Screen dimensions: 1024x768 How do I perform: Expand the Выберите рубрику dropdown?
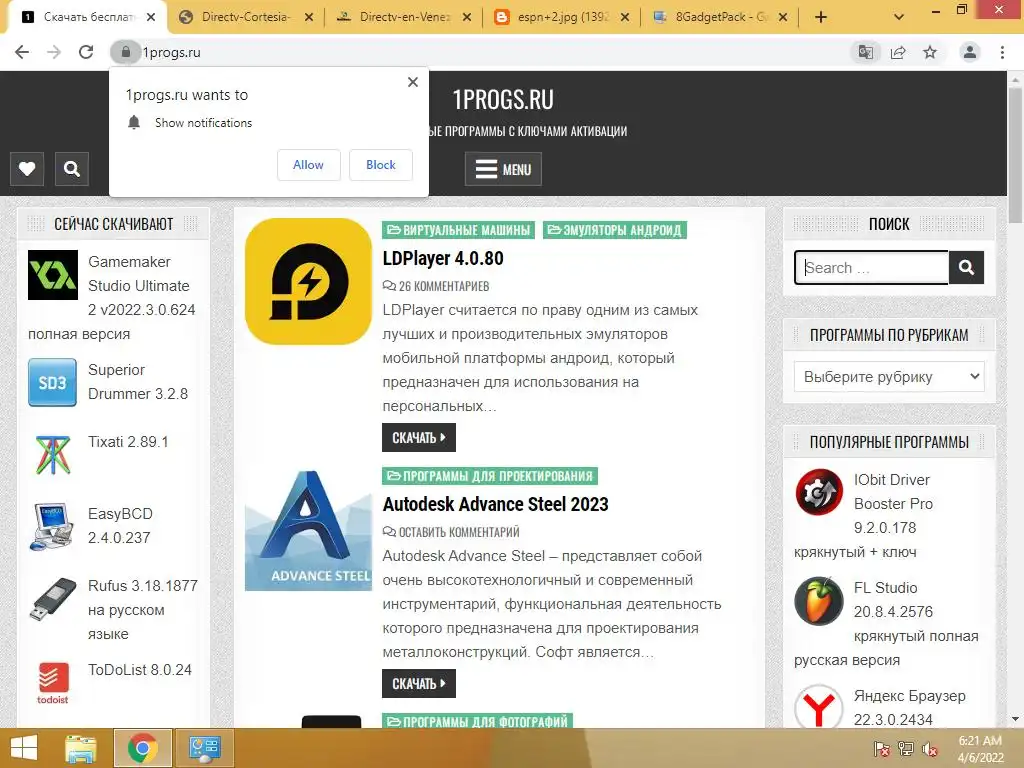(x=889, y=377)
